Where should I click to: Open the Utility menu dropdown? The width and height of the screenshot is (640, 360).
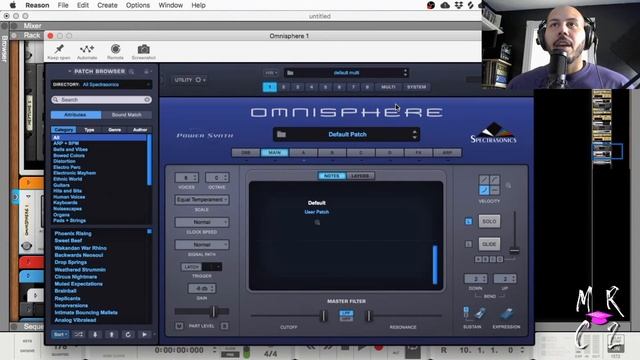[190, 80]
